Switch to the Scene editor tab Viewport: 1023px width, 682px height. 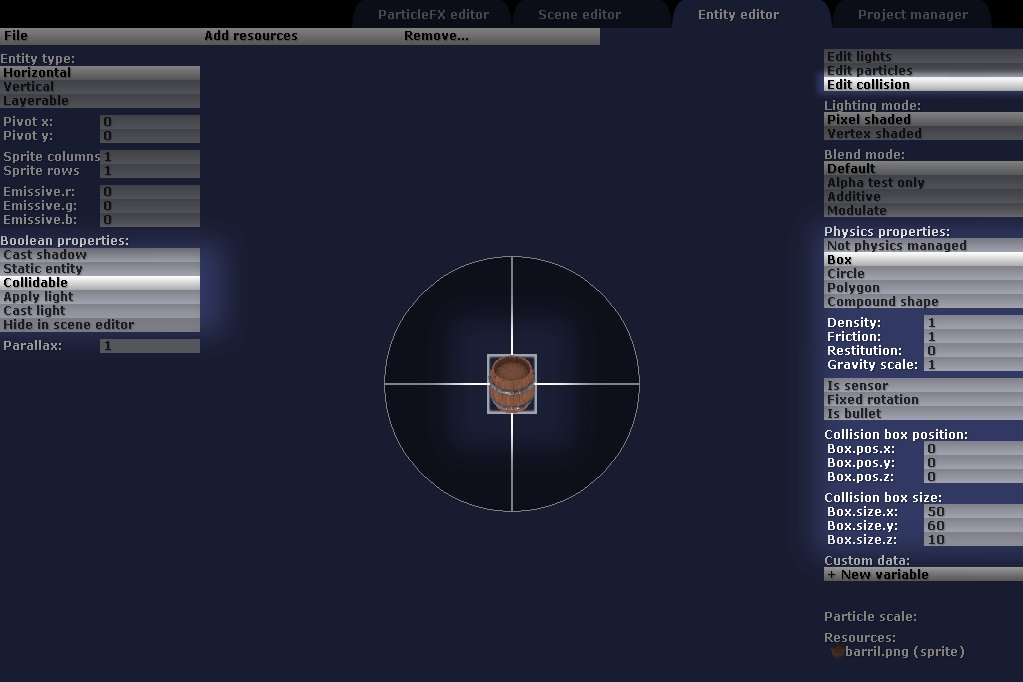(579, 15)
